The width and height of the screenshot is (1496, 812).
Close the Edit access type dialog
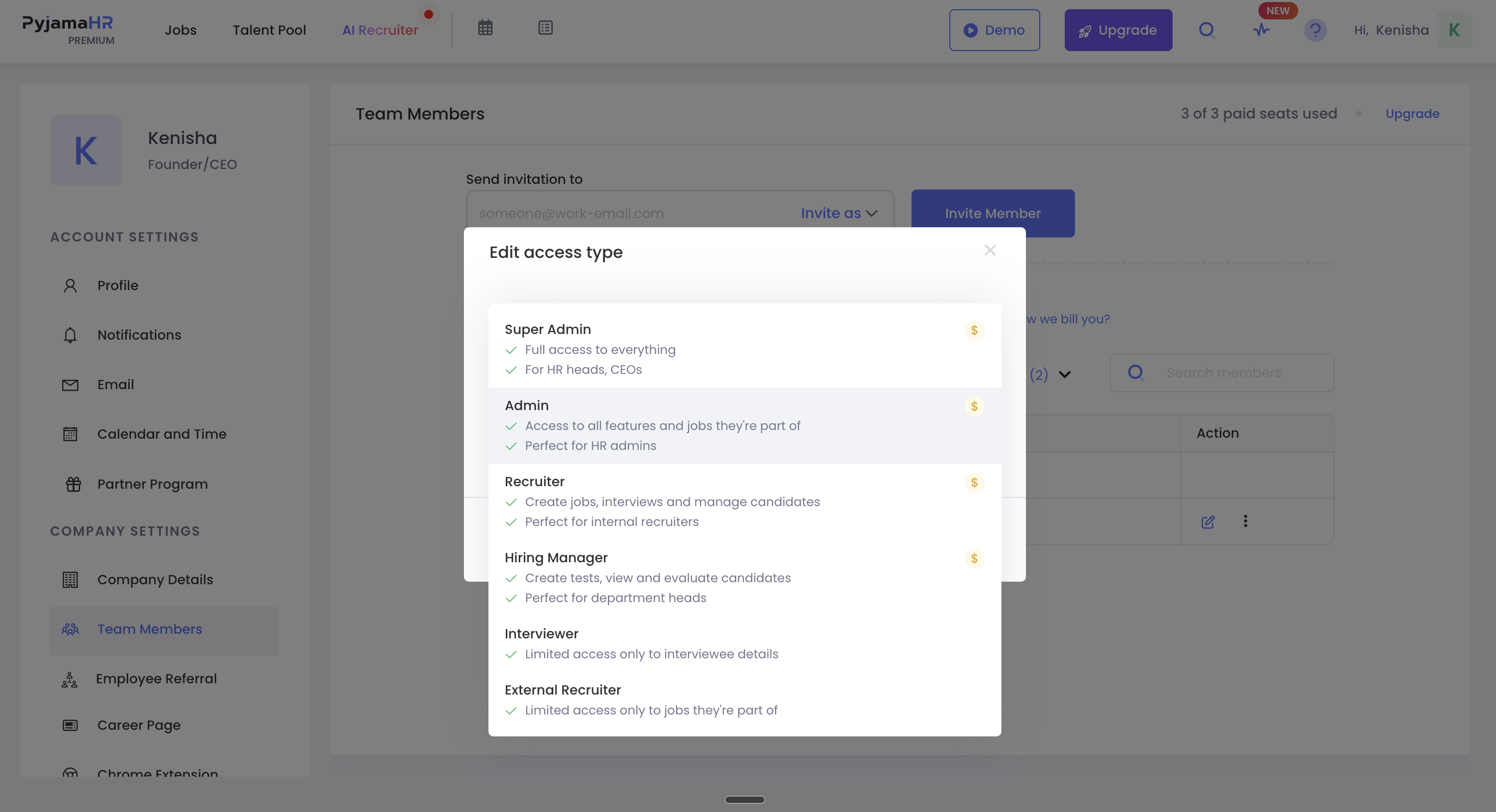(990, 250)
